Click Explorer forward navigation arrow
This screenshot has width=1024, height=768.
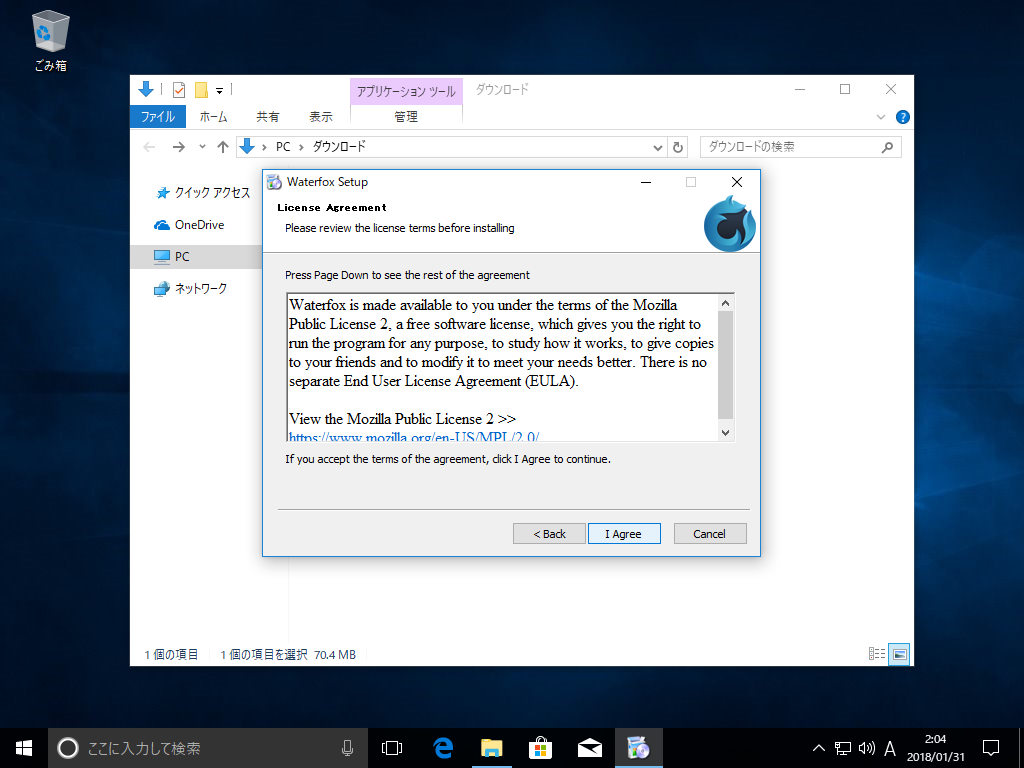[x=178, y=147]
